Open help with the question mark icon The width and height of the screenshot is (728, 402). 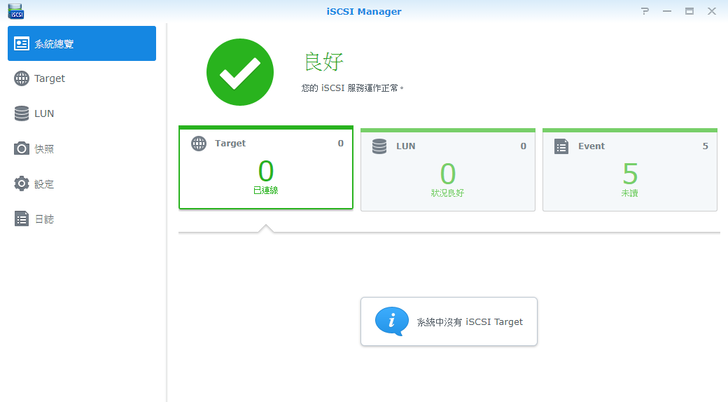pyautogui.click(x=645, y=11)
